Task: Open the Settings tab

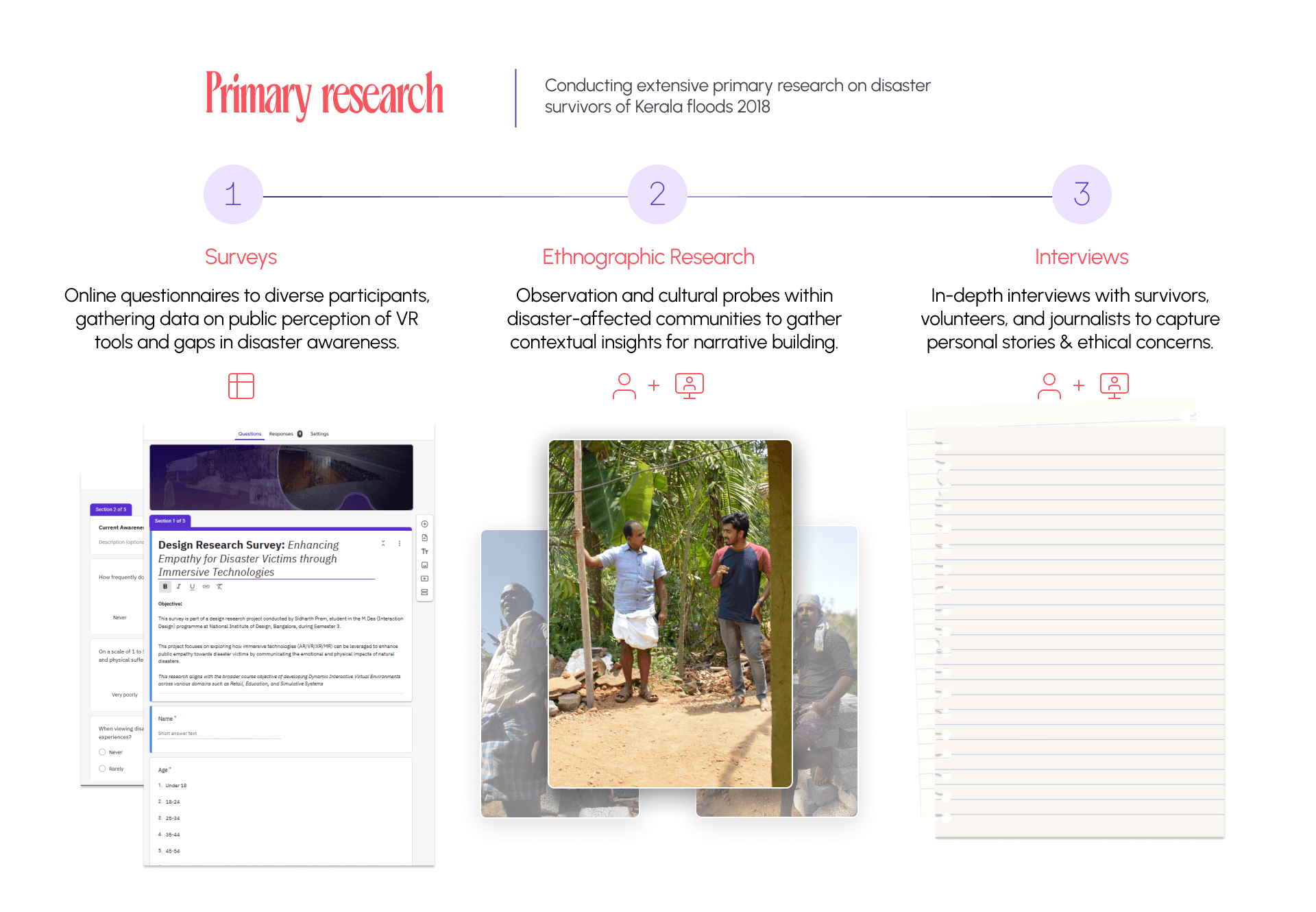Action: pos(319,434)
